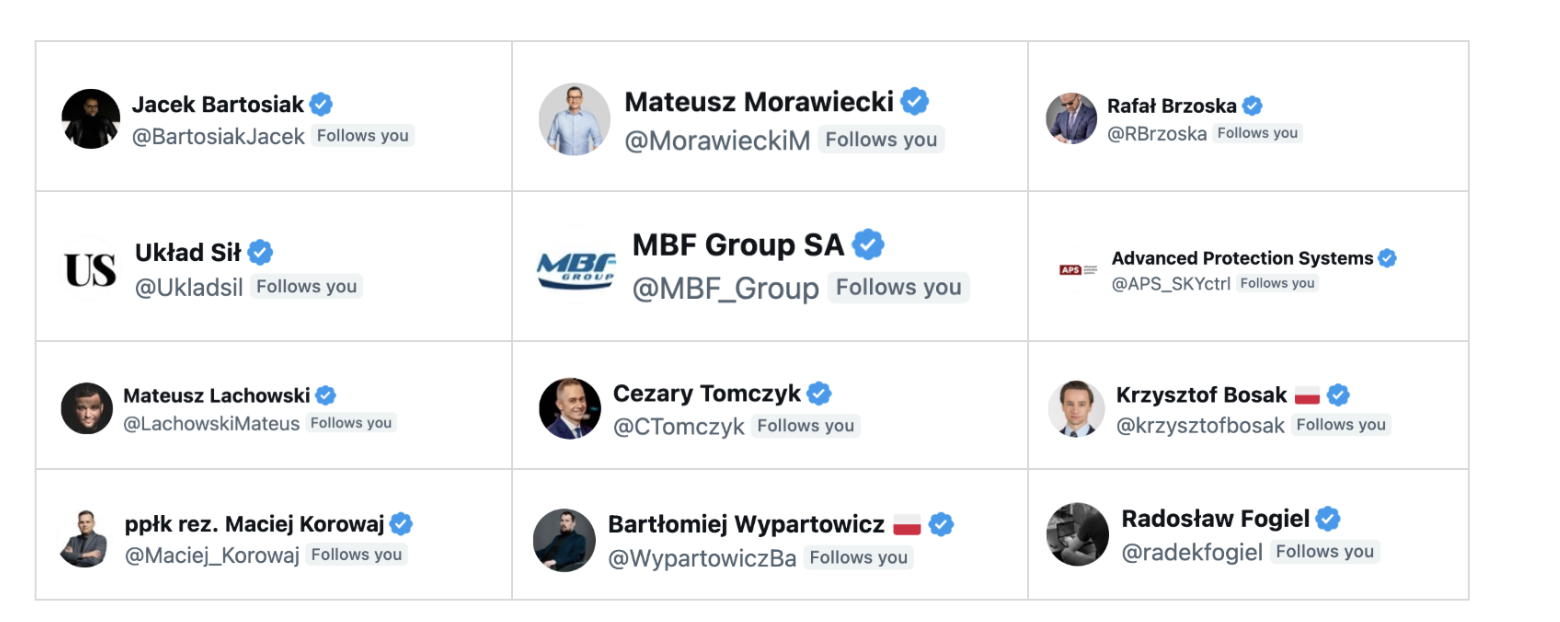Click the MBF Group logo image
The width and height of the screenshot is (1560, 622).
coord(576,268)
